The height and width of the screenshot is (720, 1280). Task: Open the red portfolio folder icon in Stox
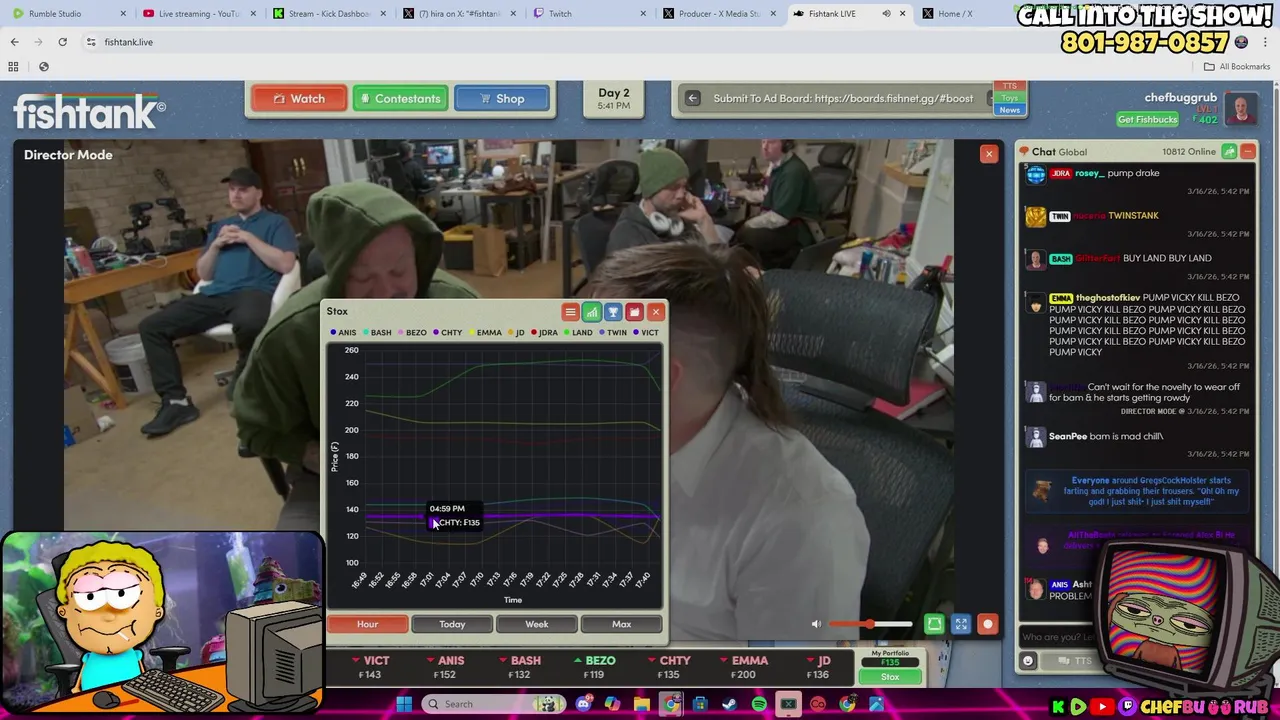[634, 312]
